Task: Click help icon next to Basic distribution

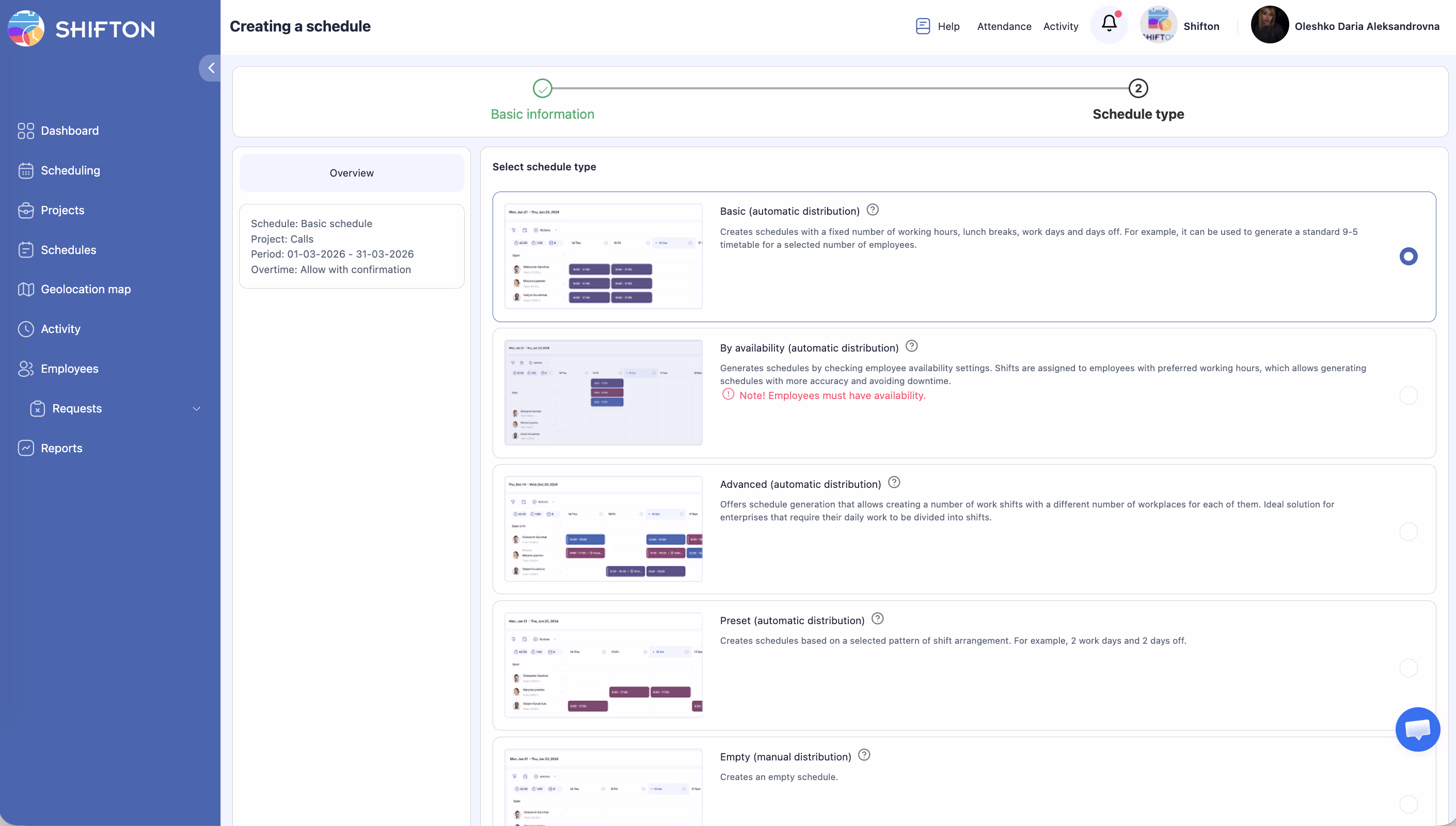Action: 873,210
